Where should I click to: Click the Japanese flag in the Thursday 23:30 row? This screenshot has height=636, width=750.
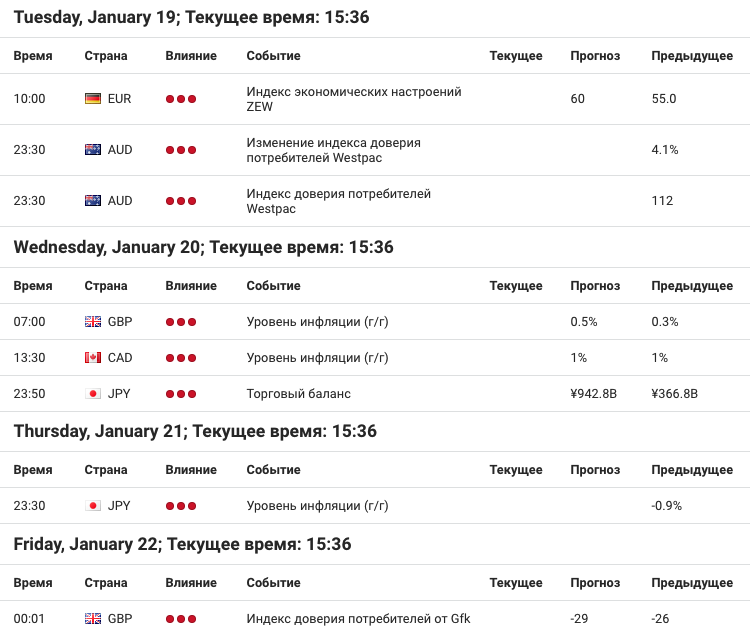(93, 505)
